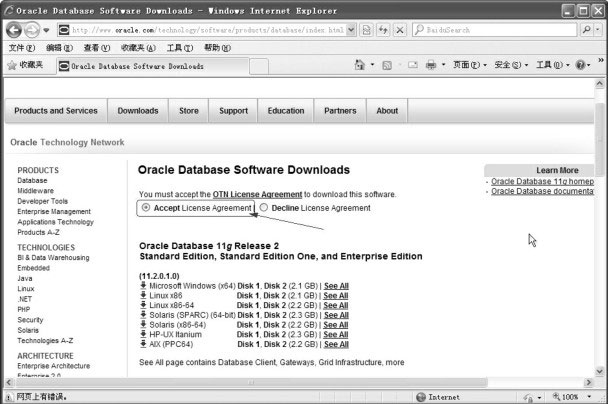Click the Education nav tab
608x404 pixels.
tap(286, 111)
